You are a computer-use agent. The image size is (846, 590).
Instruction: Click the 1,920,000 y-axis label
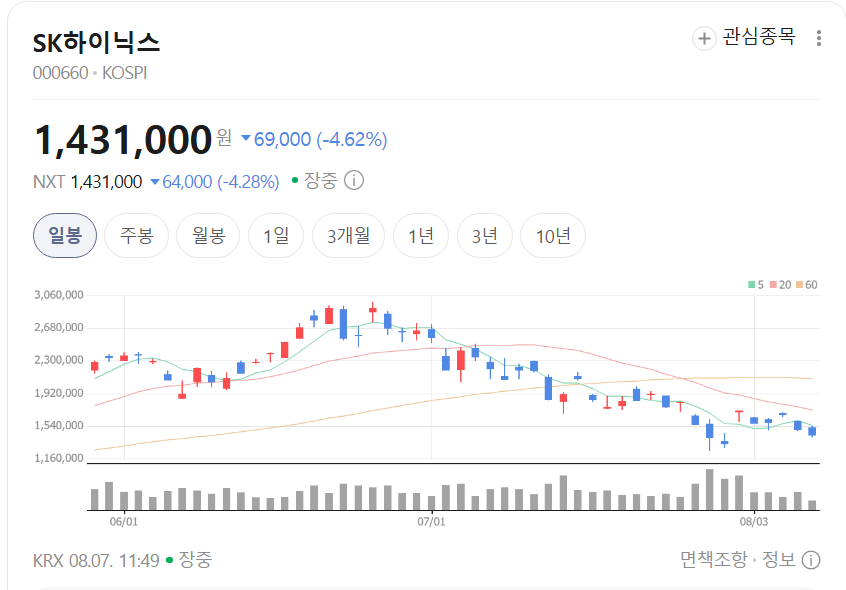tap(59, 393)
